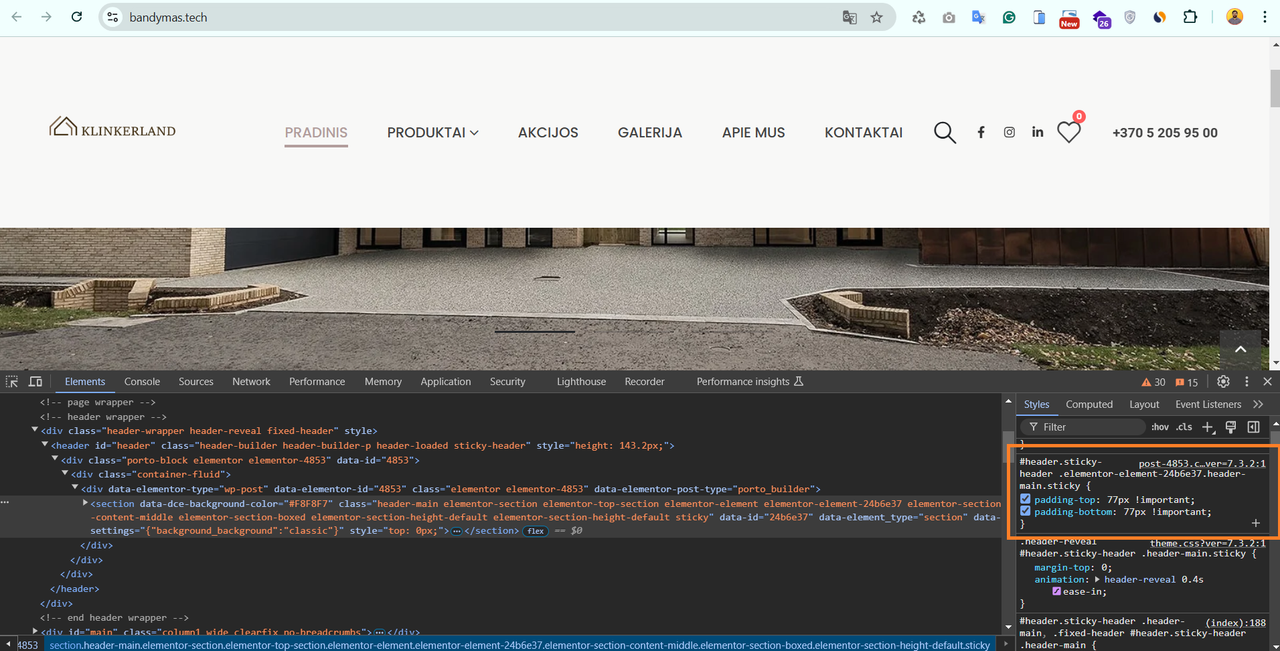Open the camera screenshot extension
This screenshot has width=1280, height=651.
coord(949,17)
